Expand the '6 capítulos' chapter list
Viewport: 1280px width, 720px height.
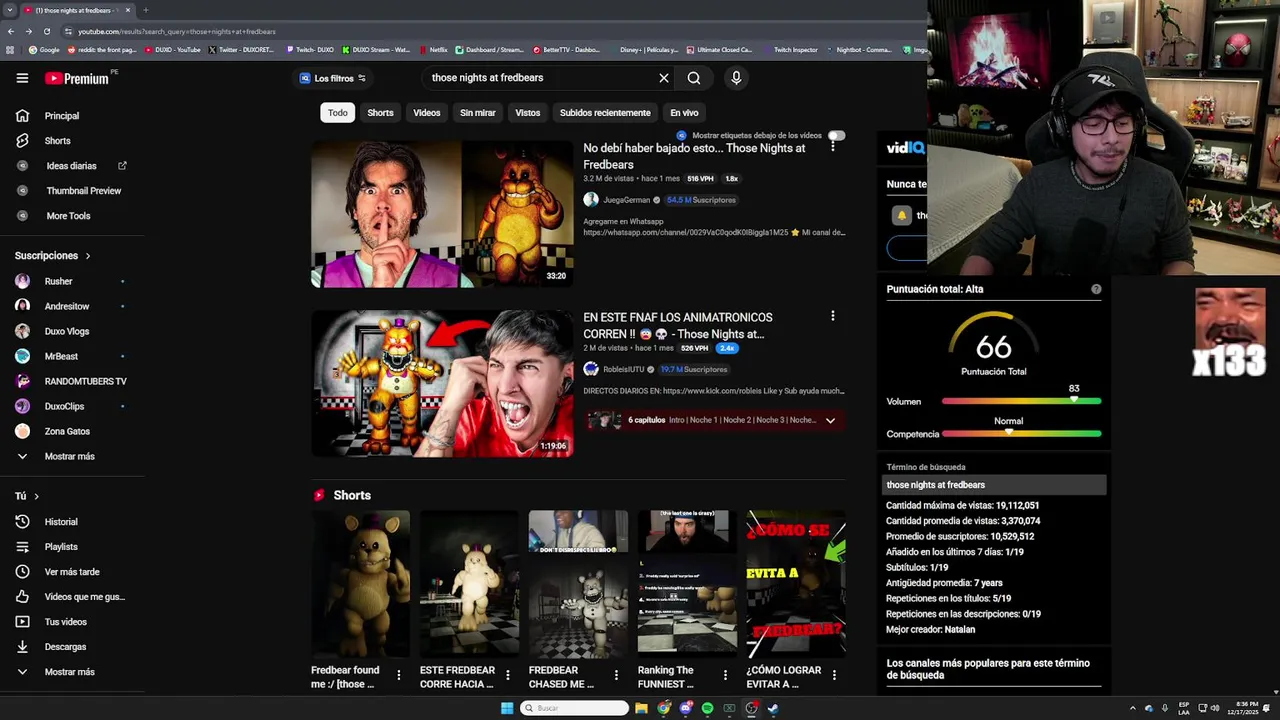[830, 420]
